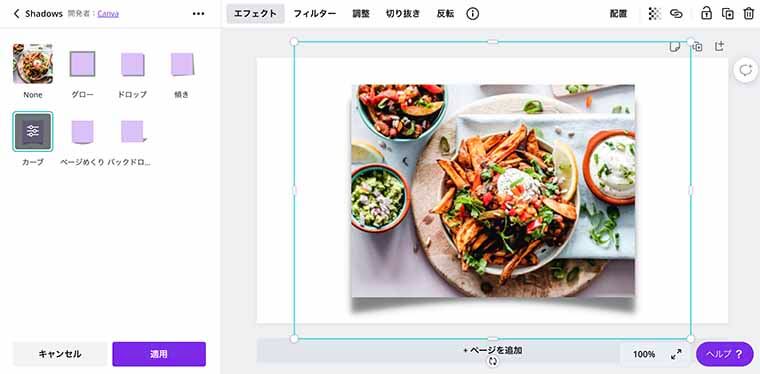Open the 100% zoom level control
The height and width of the screenshot is (374, 760).
644,354
